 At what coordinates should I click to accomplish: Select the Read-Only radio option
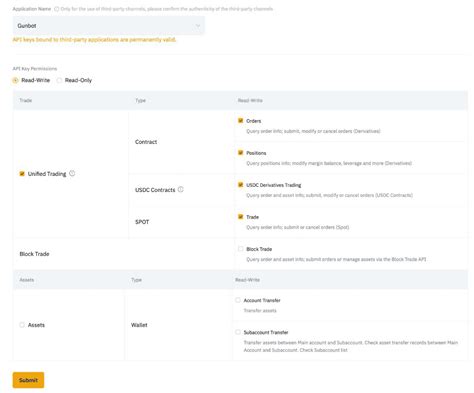pyautogui.click(x=59, y=80)
